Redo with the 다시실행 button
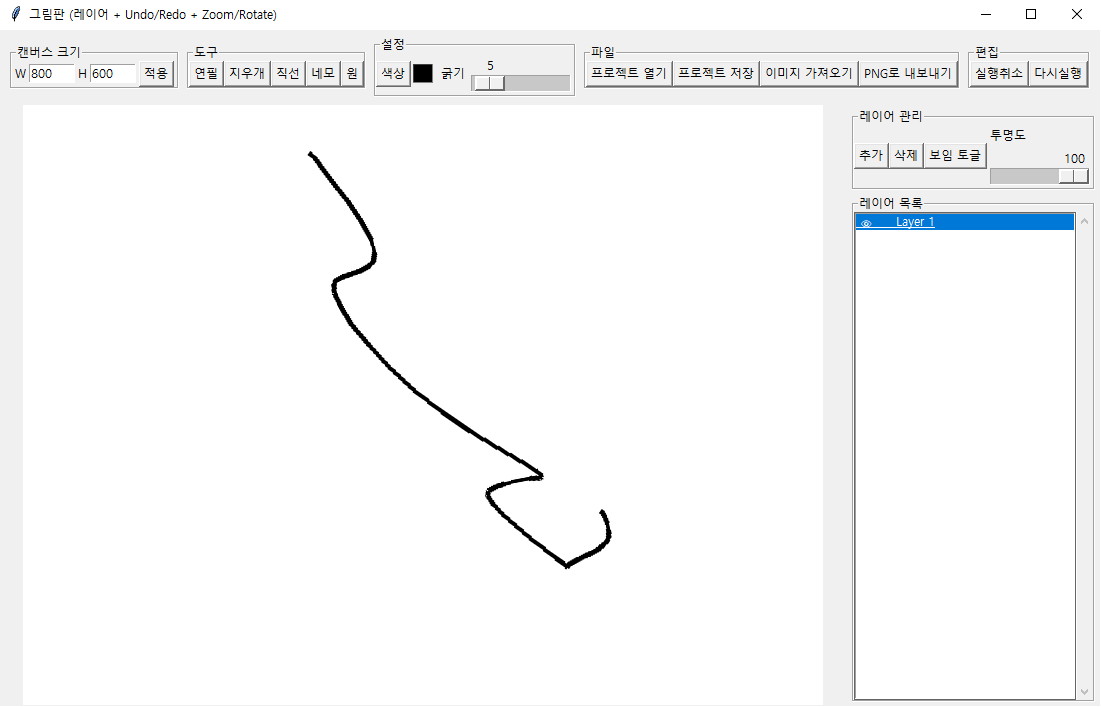 click(x=1058, y=74)
